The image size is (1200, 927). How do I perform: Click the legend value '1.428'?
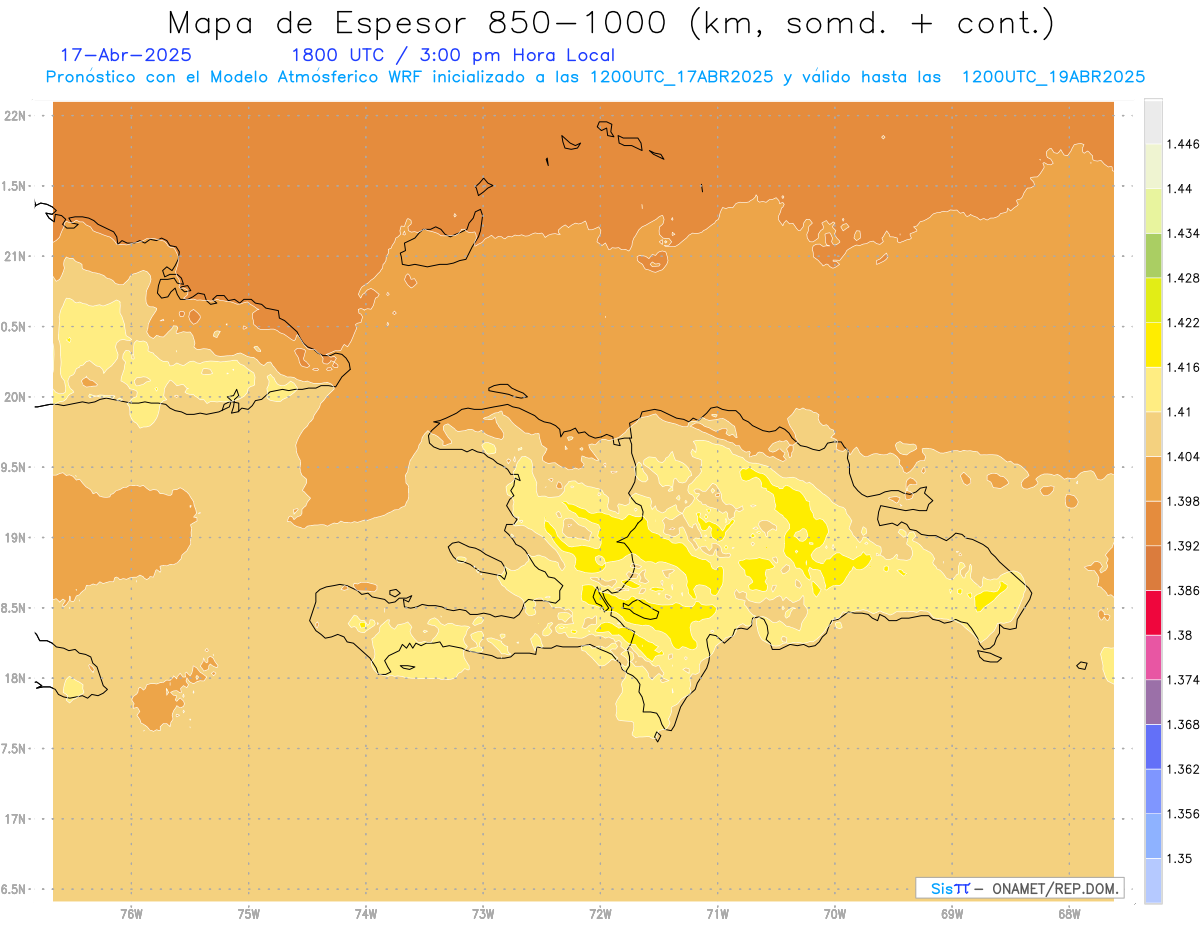point(1185,278)
